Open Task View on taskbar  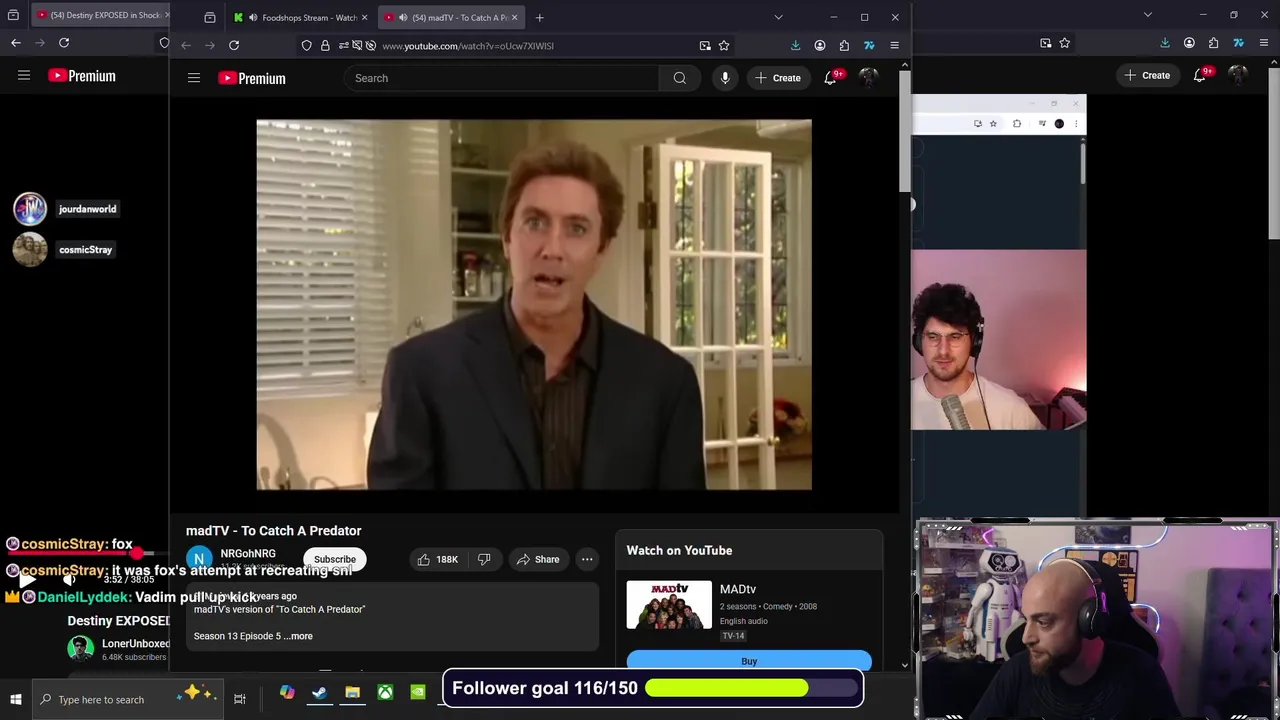coord(240,699)
